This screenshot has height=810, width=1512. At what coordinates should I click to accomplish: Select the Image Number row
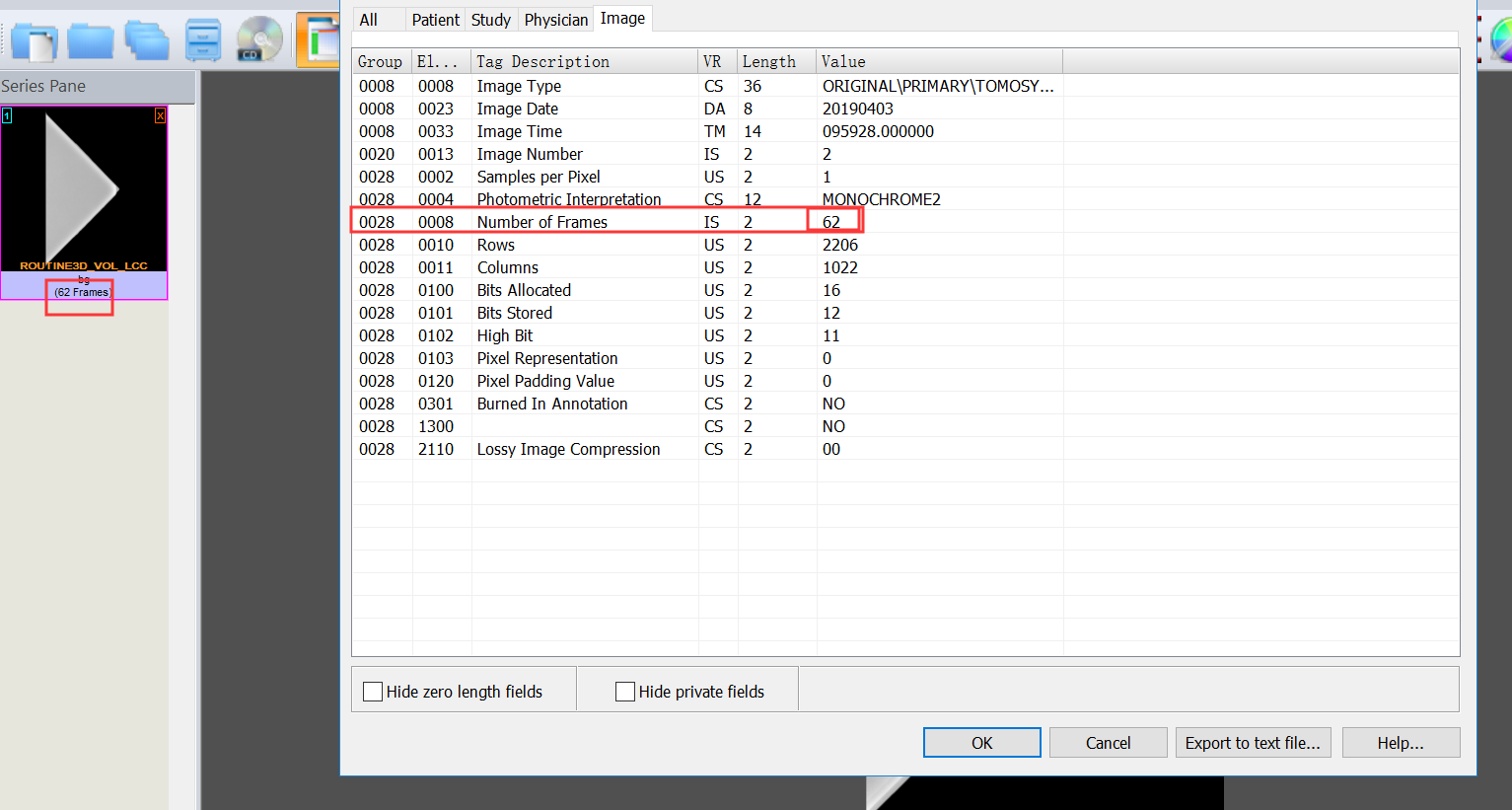pyautogui.click(x=905, y=154)
